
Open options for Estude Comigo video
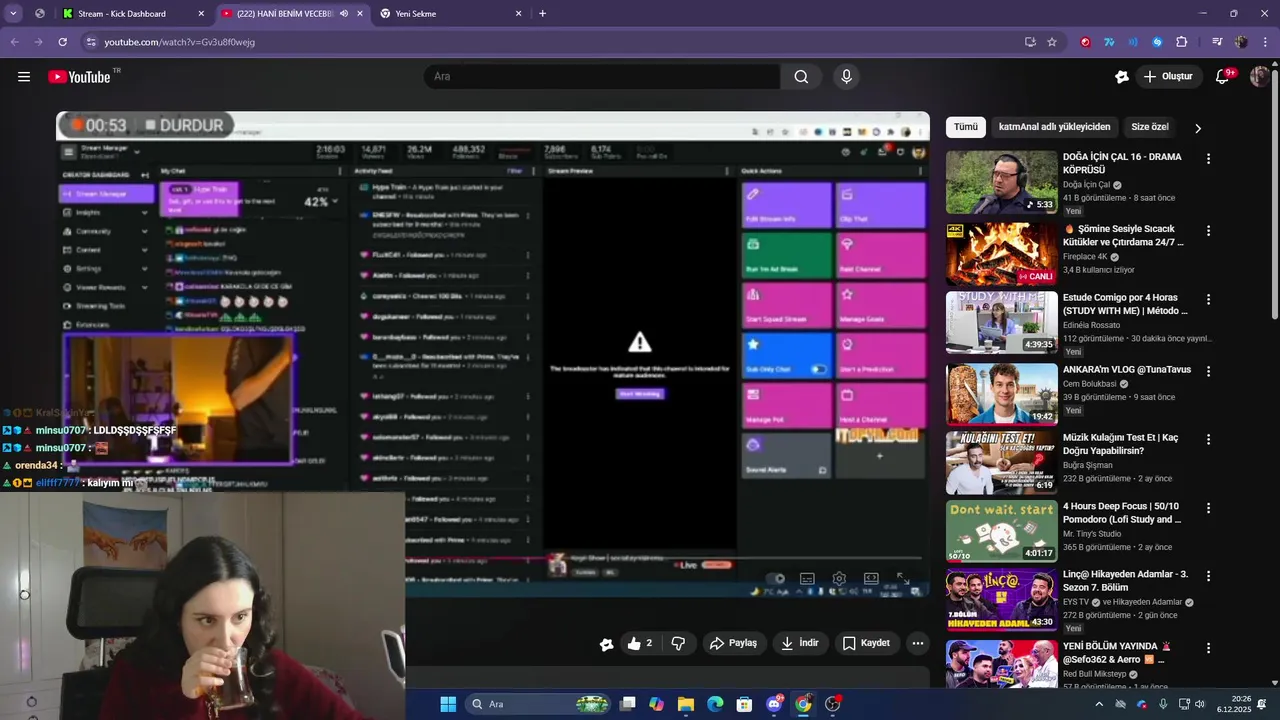pos(1208,299)
